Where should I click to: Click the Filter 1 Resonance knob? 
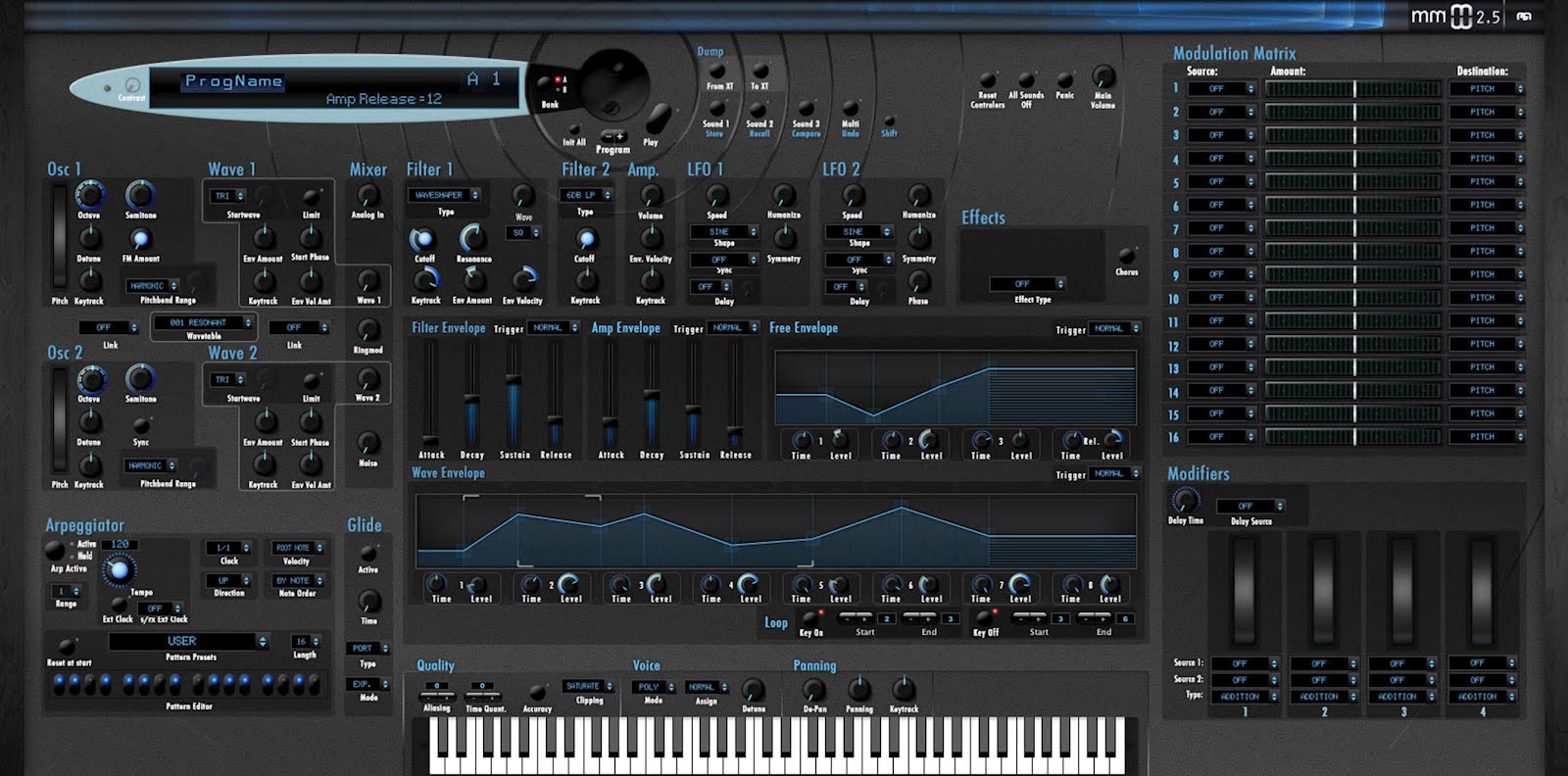pos(472,238)
